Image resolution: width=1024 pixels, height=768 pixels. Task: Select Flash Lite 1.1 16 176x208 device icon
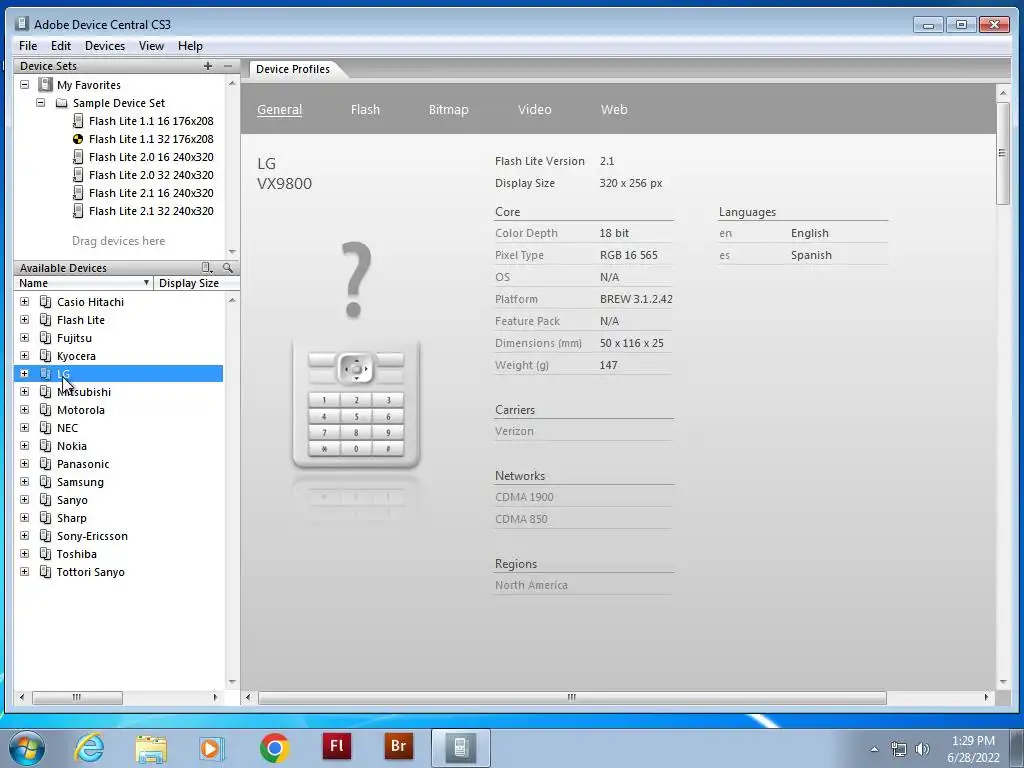tap(78, 121)
